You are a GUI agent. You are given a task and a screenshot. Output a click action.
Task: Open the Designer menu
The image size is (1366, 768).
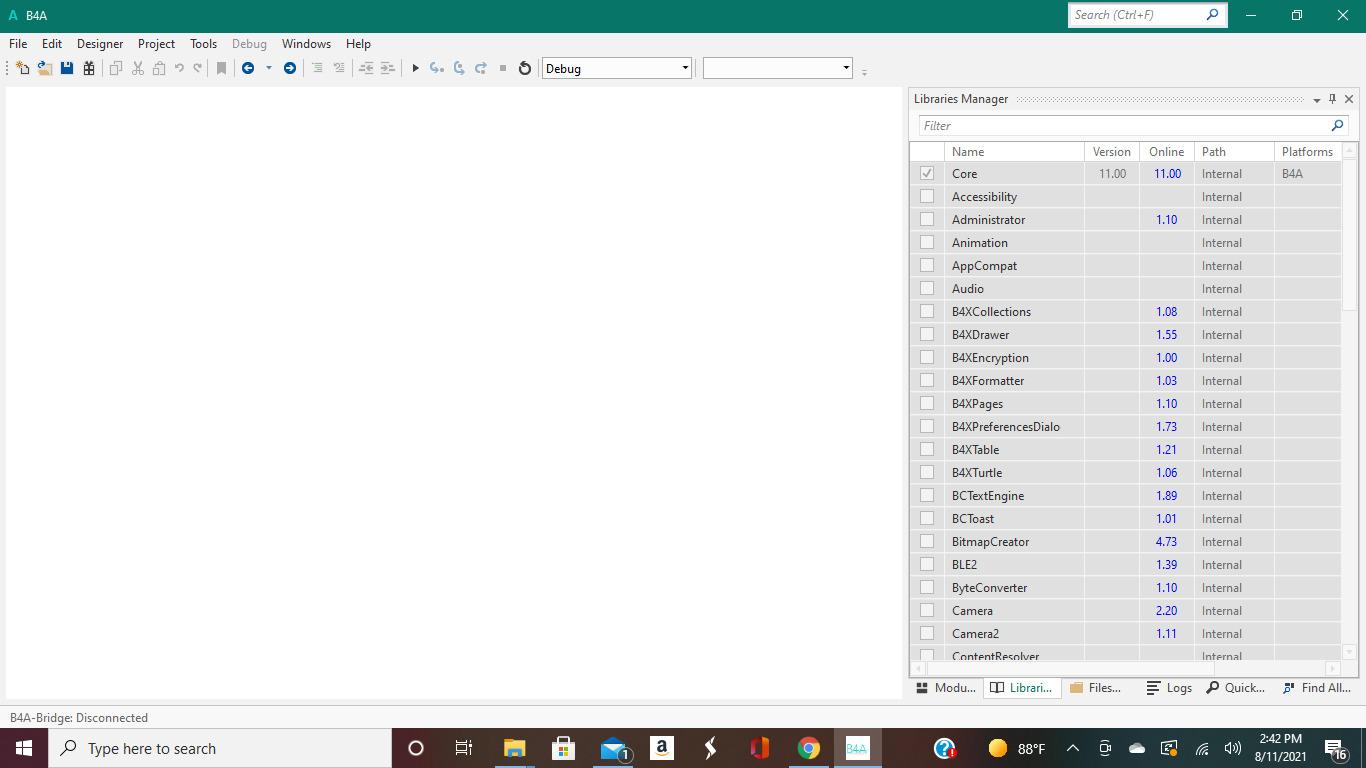[x=100, y=44]
